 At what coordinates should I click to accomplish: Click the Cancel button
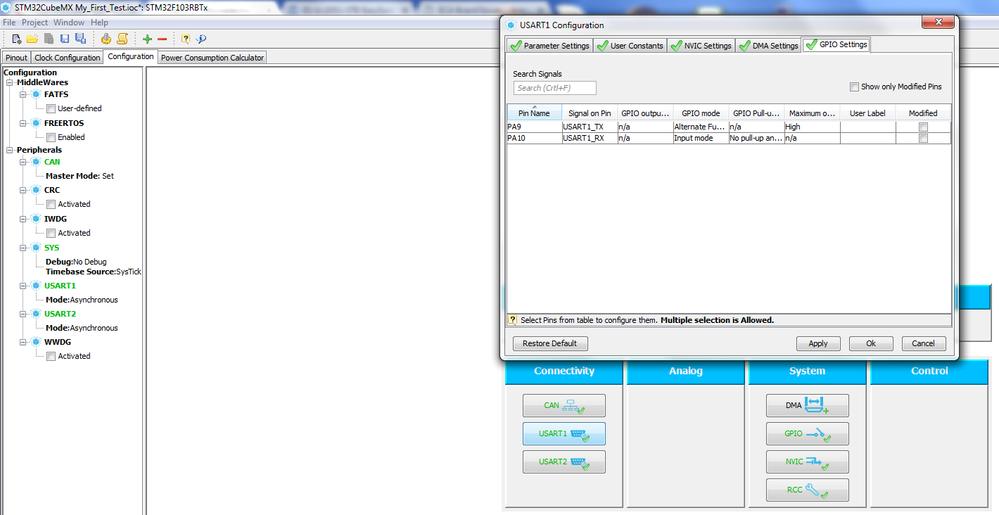click(x=923, y=344)
